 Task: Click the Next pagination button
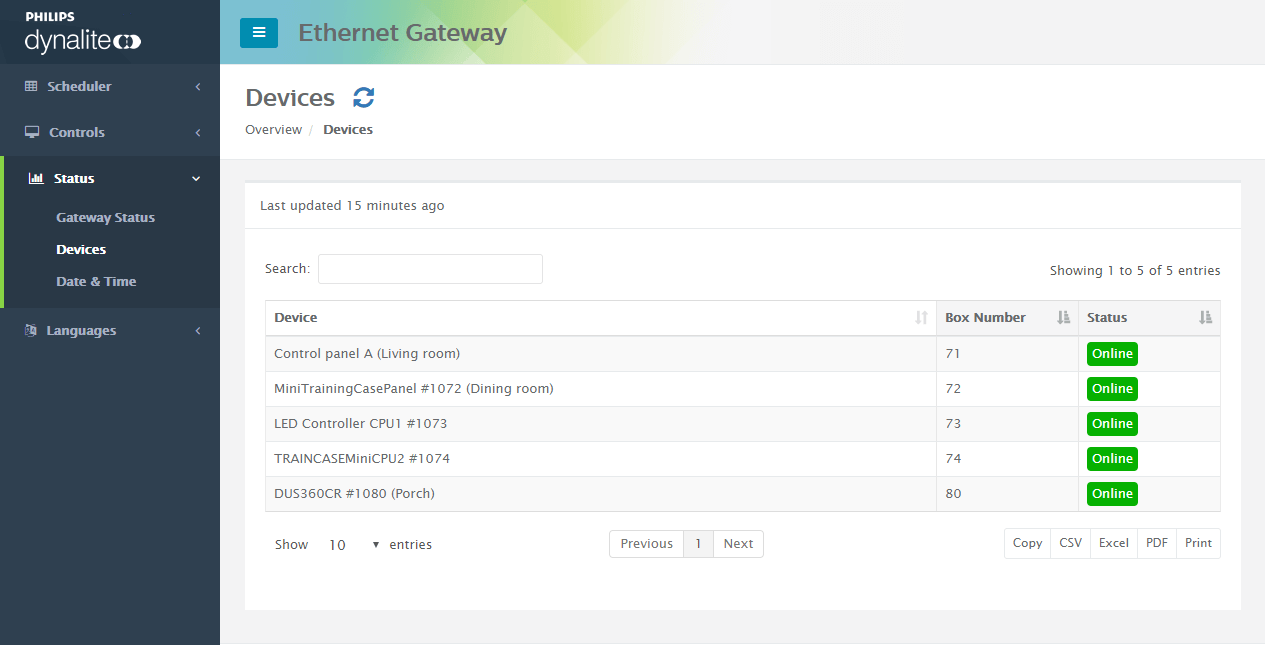tap(738, 543)
